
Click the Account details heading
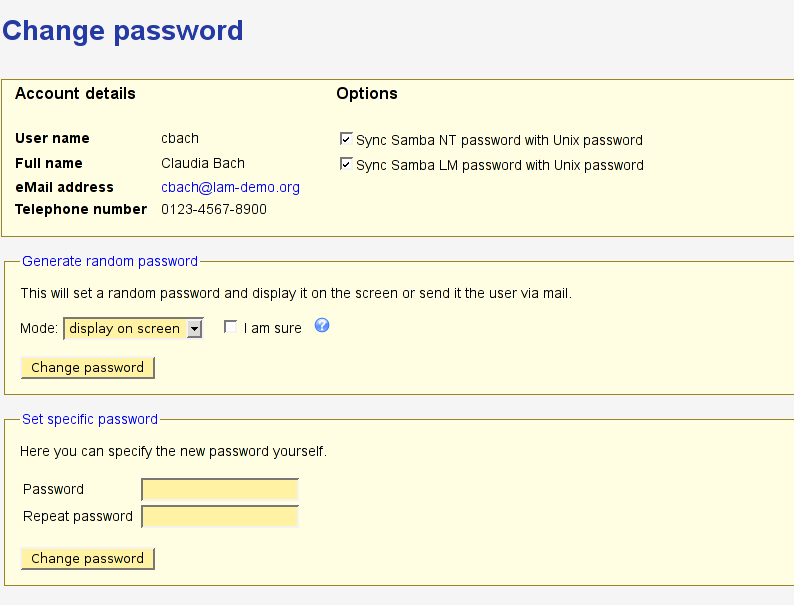(x=75, y=94)
